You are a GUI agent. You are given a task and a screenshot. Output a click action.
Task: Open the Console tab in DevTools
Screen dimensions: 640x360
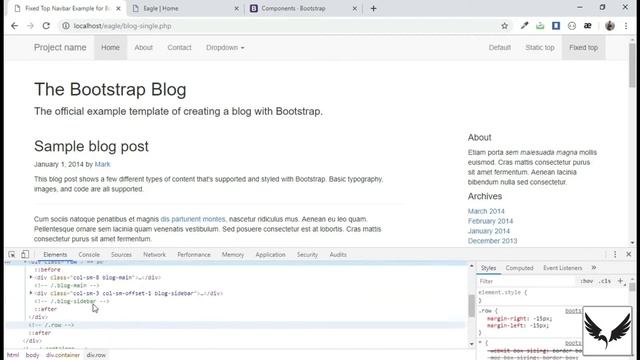click(x=89, y=254)
